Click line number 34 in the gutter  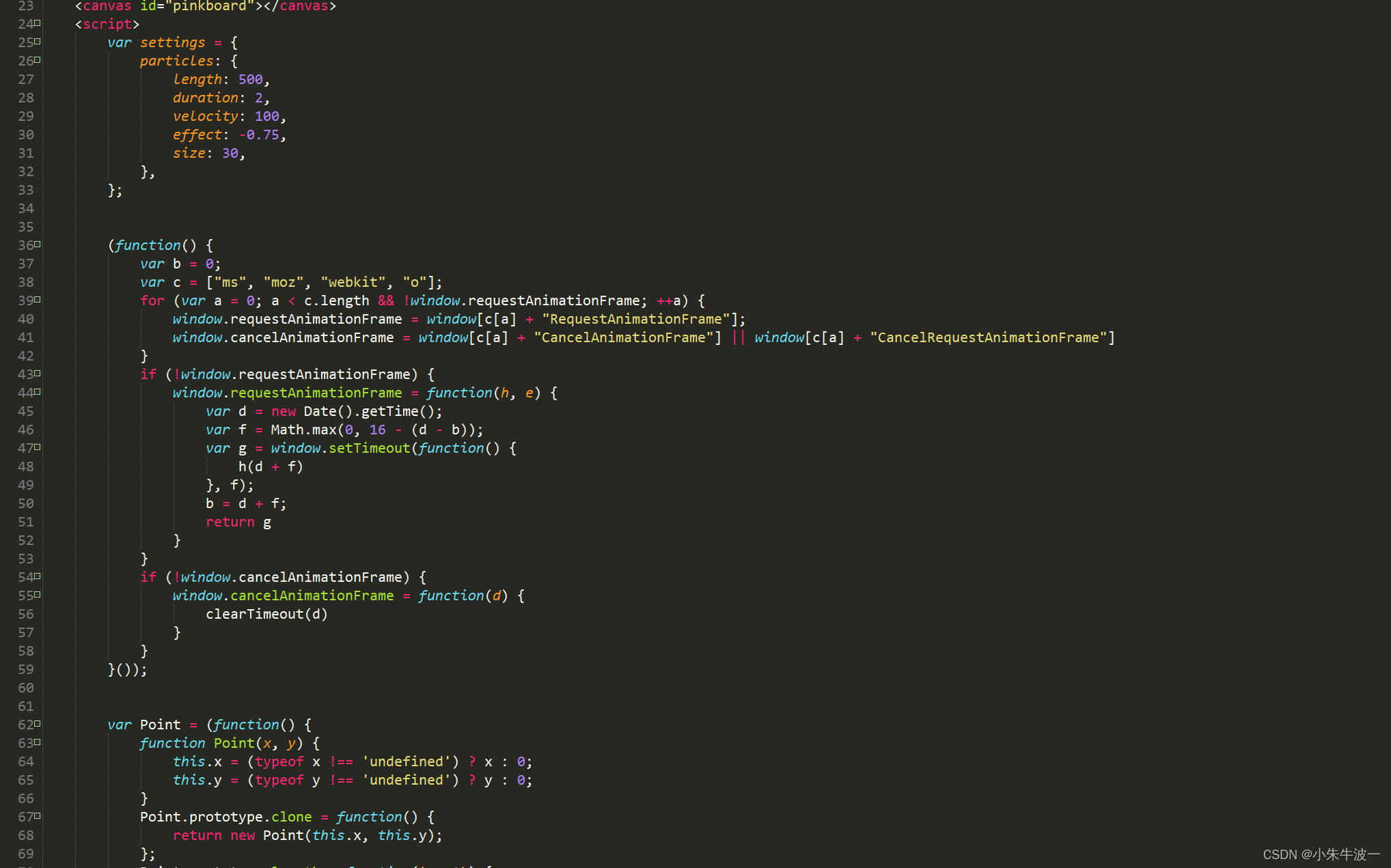[x=26, y=208]
